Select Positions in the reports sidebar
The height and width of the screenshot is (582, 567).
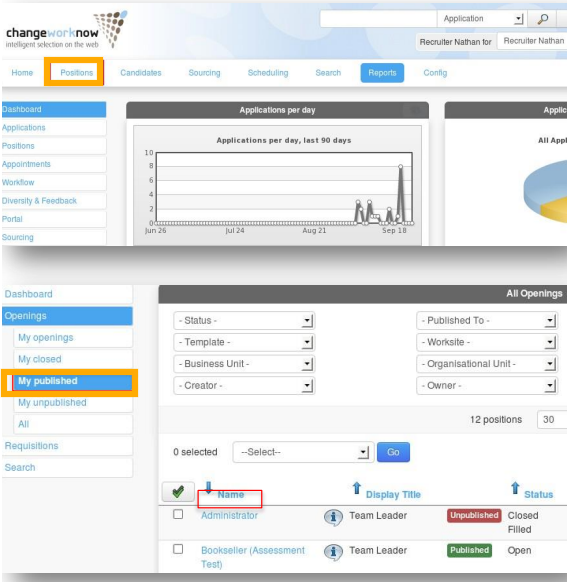pos(54,146)
